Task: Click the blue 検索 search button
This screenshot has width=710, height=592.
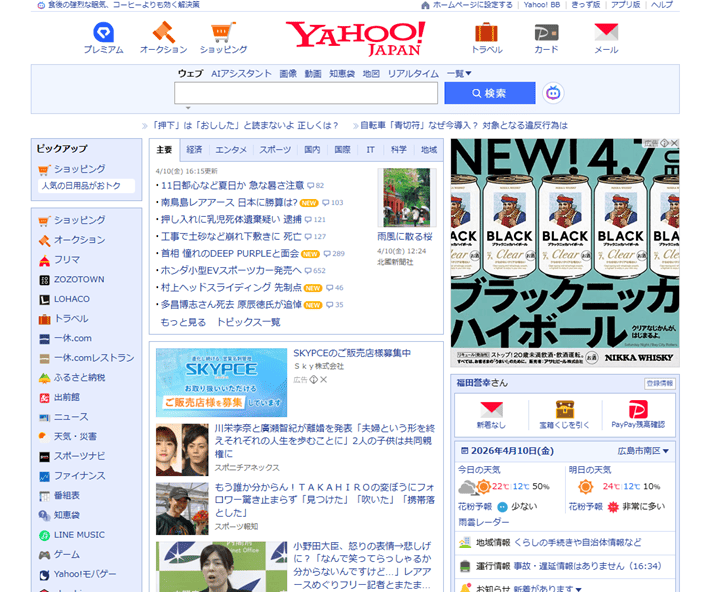Action: (489, 93)
